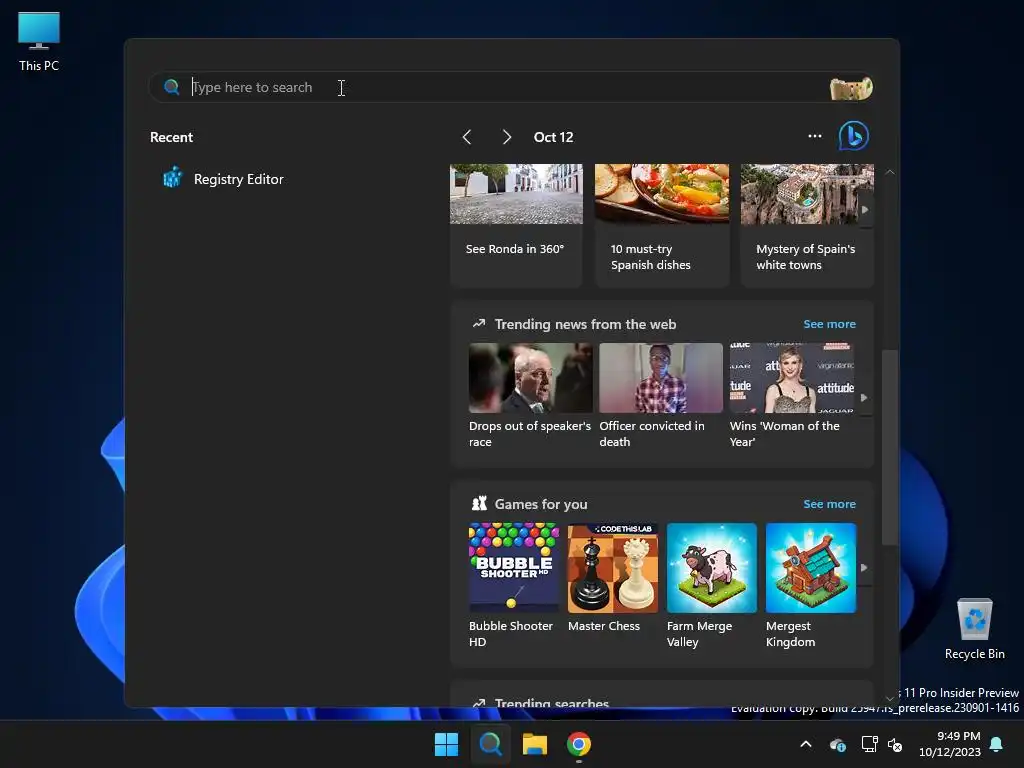The height and width of the screenshot is (768, 1024).
Task: Open notifications bell icon
Action: (x=997, y=744)
